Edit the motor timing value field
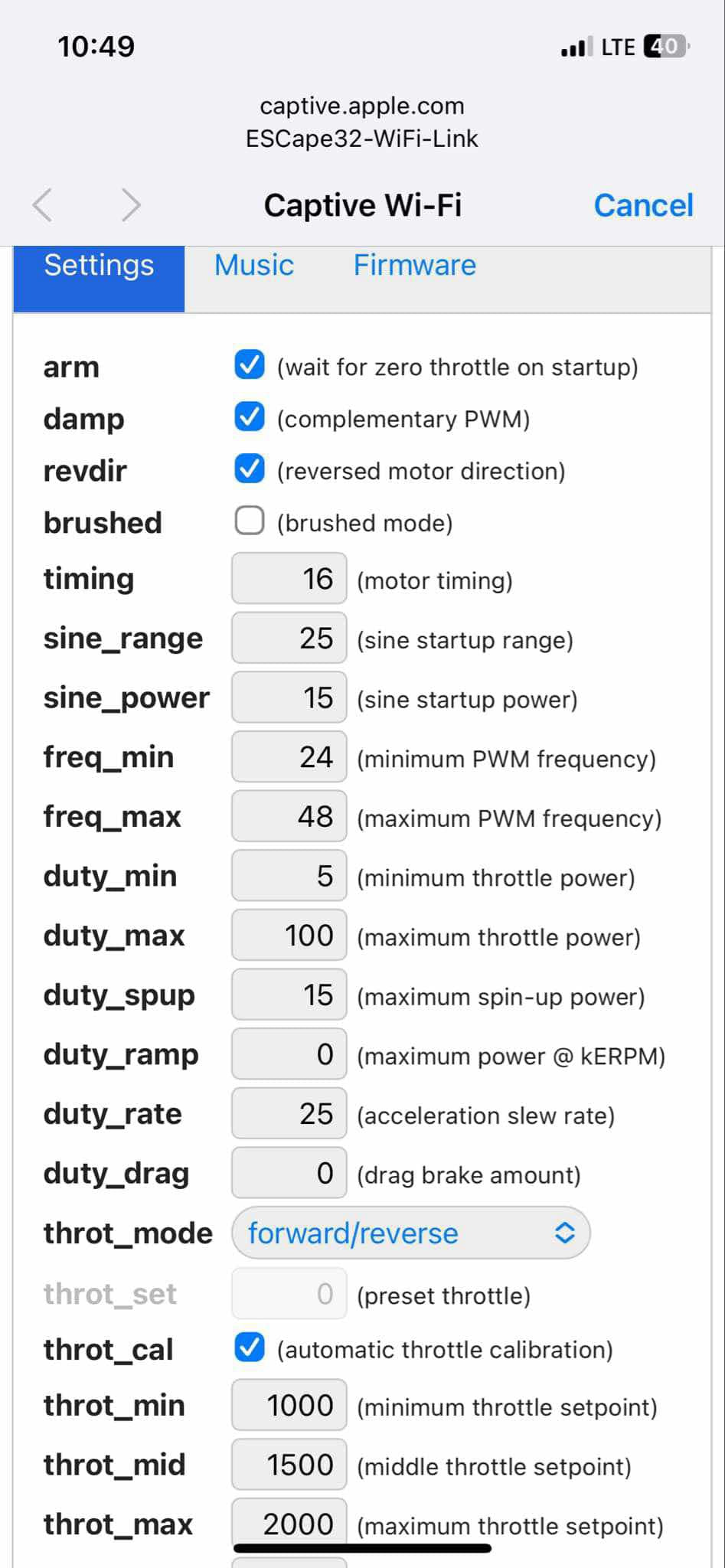 [x=289, y=579]
